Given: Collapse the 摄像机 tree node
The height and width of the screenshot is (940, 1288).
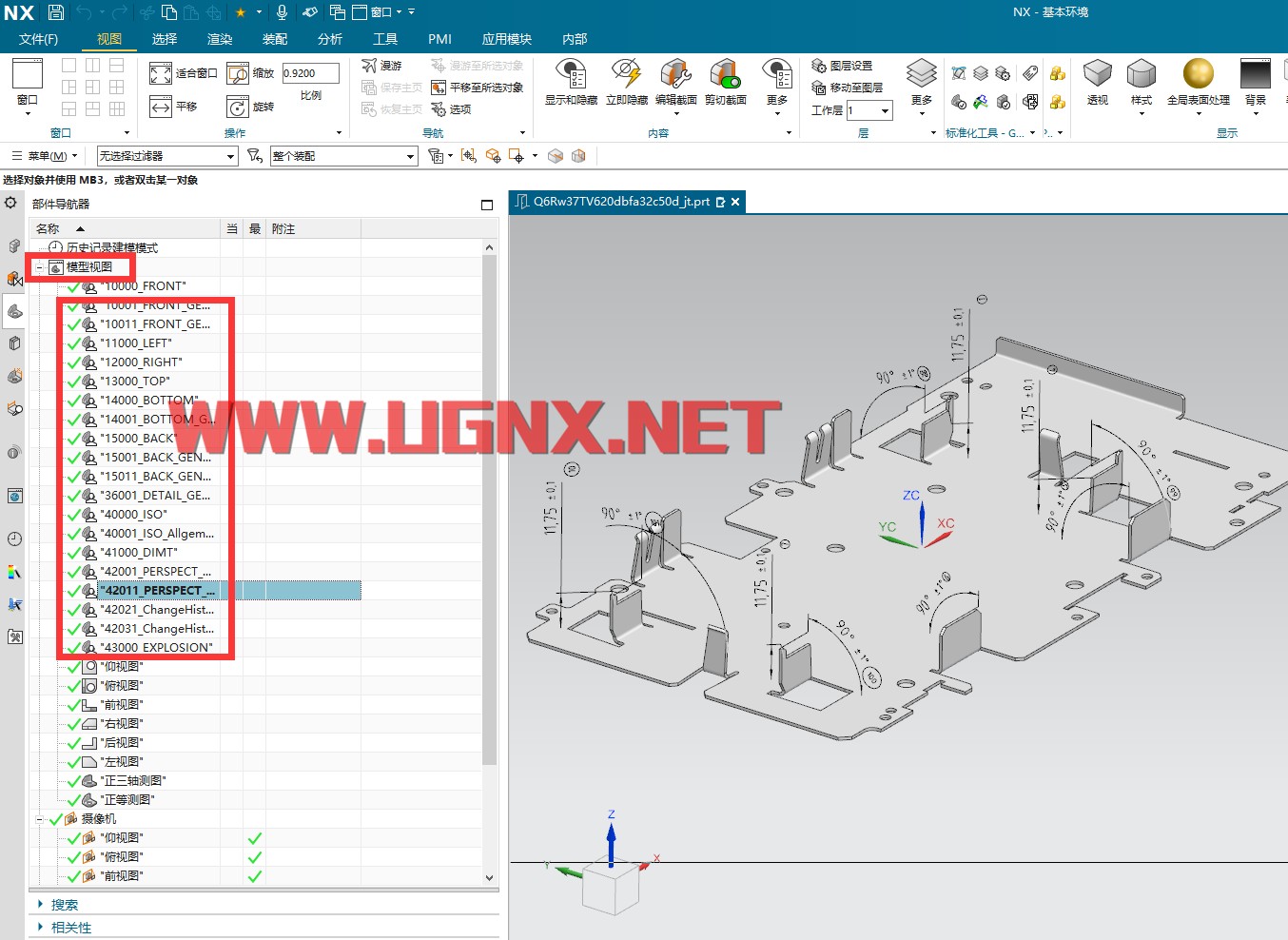Looking at the screenshot, I should (x=39, y=819).
